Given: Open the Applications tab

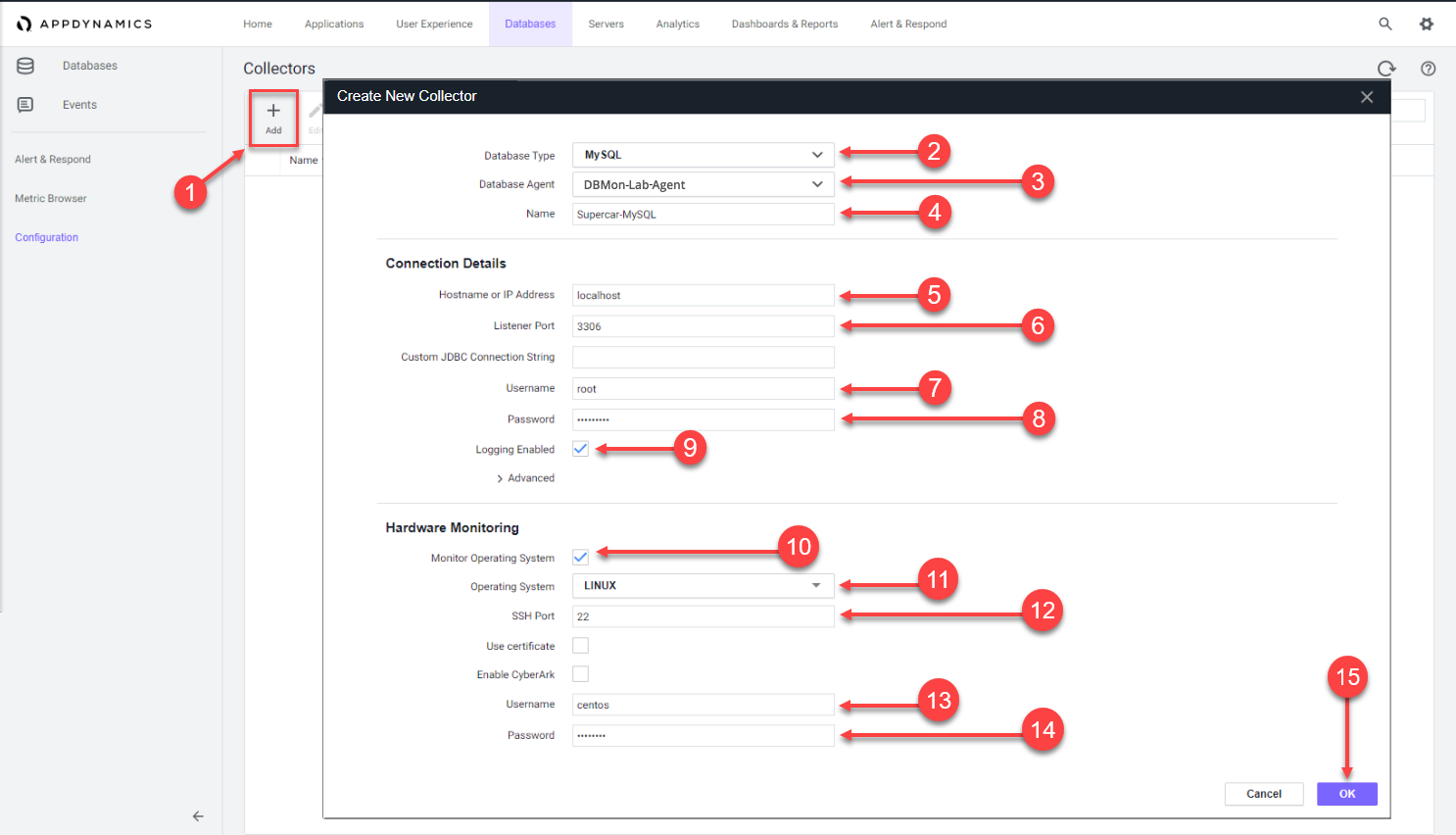Looking at the screenshot, I should click(x=334, y=24).
